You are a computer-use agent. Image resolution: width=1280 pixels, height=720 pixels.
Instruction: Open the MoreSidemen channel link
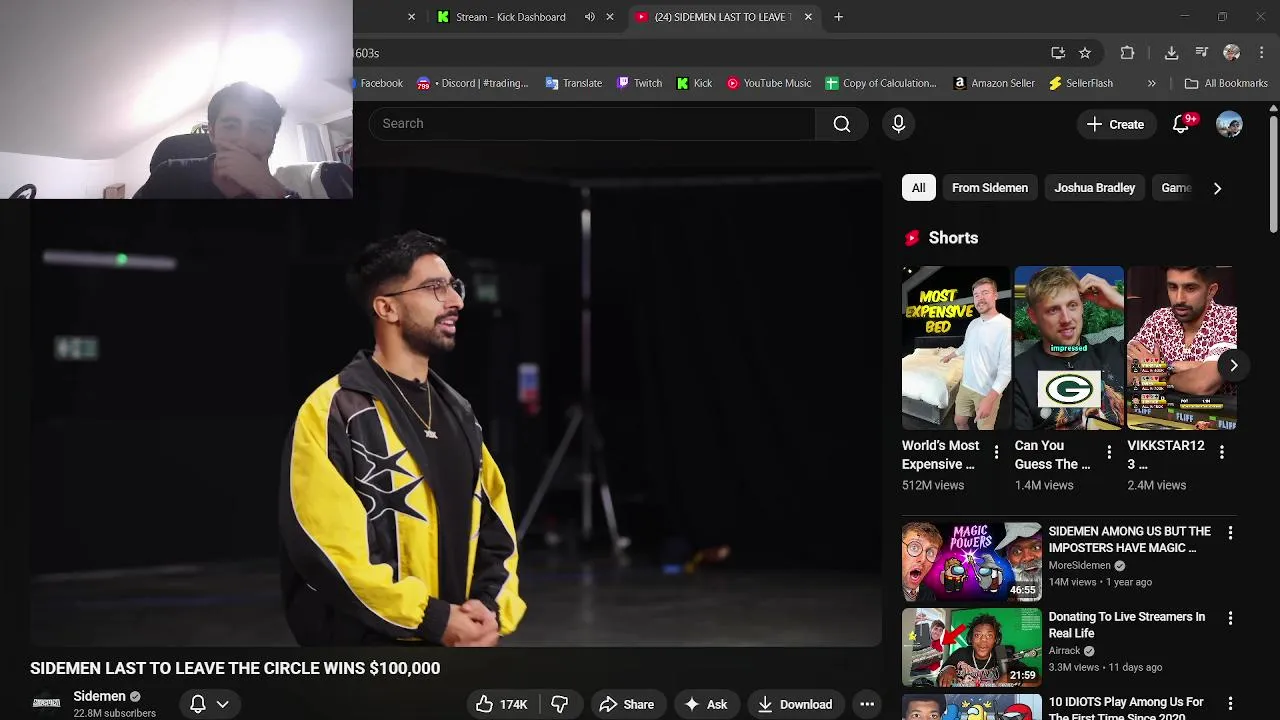pyautogui.click(x=1080, y=565)
